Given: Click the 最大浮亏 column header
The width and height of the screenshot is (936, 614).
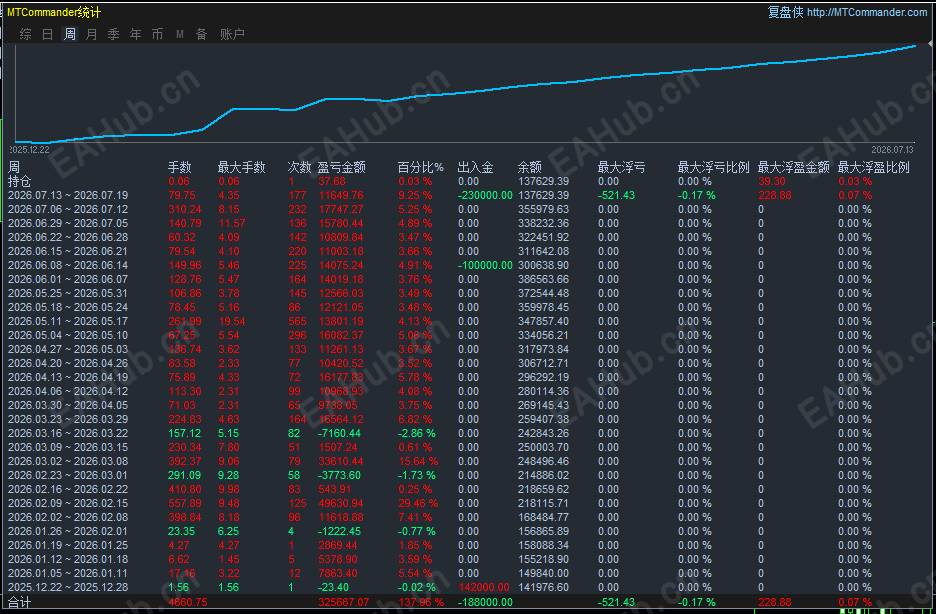Looking at the screenshot, I should (621, 168).
